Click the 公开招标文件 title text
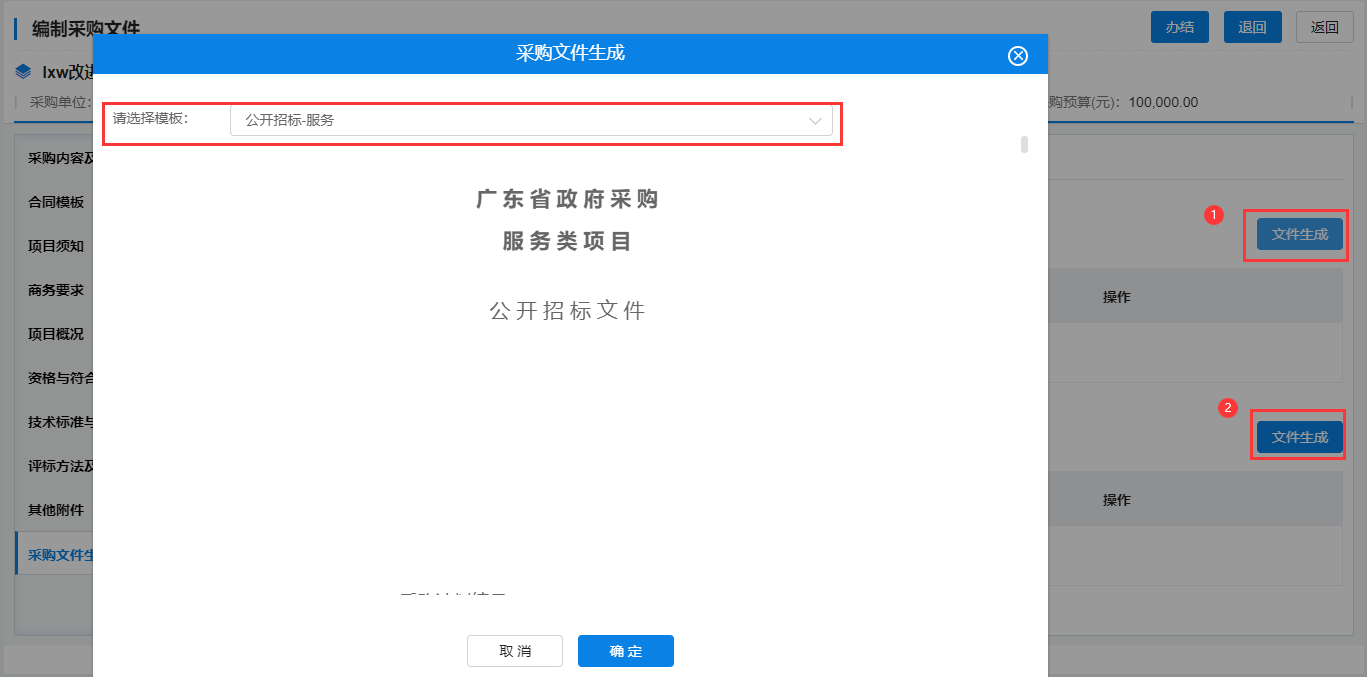1367x677 pixels. coord(567,310)
